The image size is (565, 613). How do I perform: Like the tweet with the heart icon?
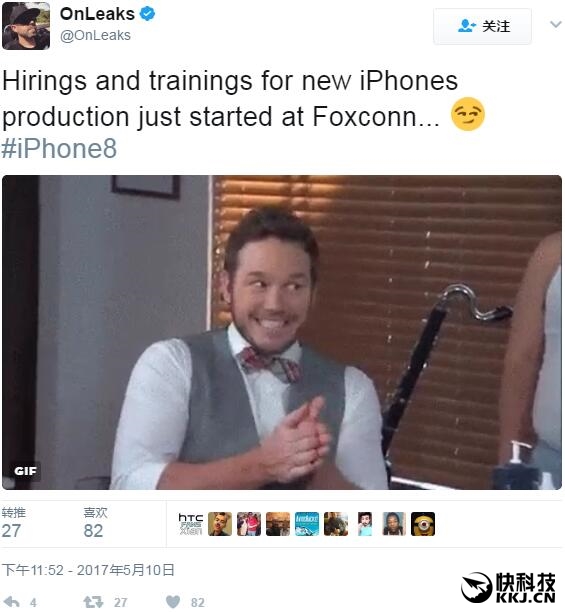point(173,602)
